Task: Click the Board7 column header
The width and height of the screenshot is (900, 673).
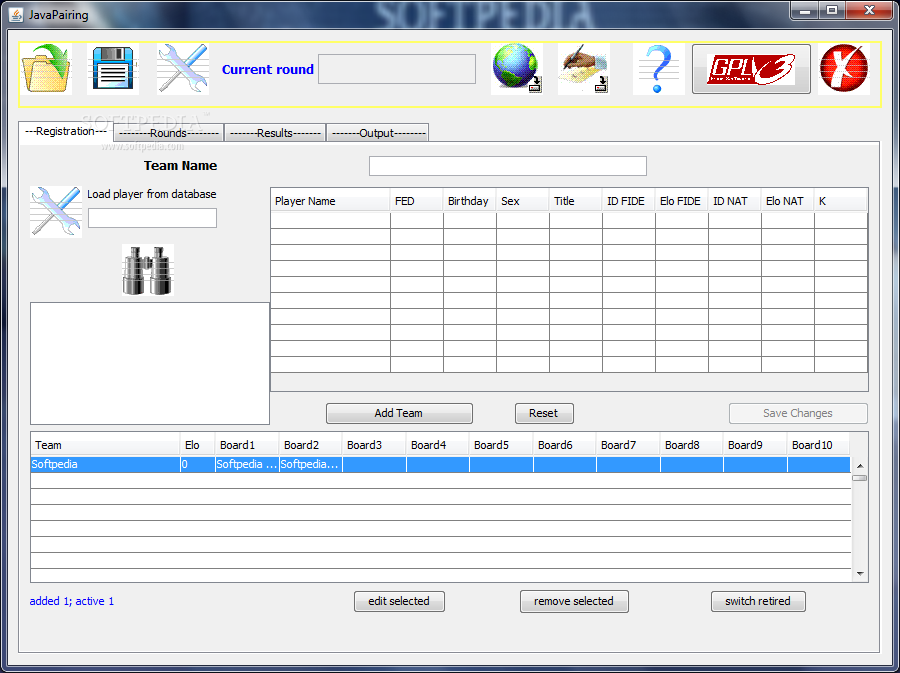Action: pos(628,445)
